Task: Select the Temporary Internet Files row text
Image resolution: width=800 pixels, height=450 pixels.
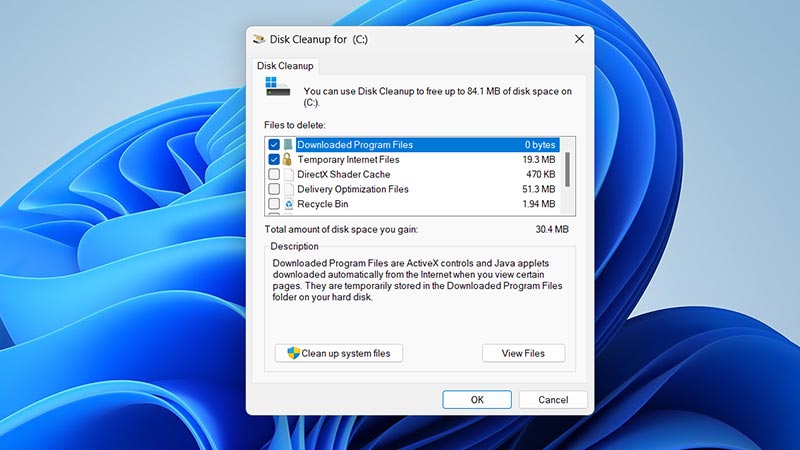Action: click(x=348, y=160)
